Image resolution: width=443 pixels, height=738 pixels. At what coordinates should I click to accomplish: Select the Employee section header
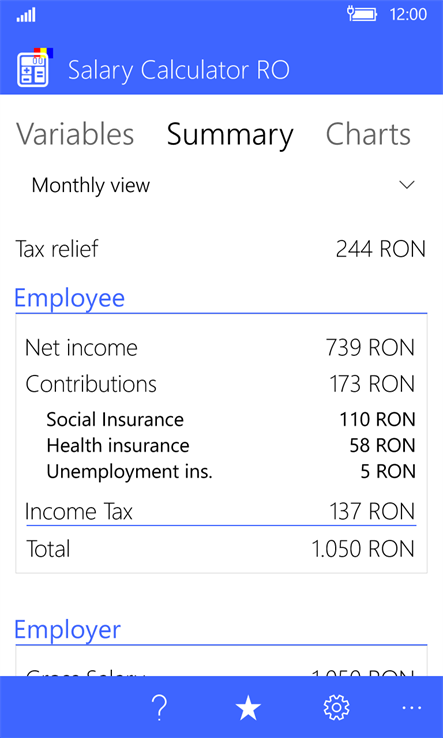[70, 298]
